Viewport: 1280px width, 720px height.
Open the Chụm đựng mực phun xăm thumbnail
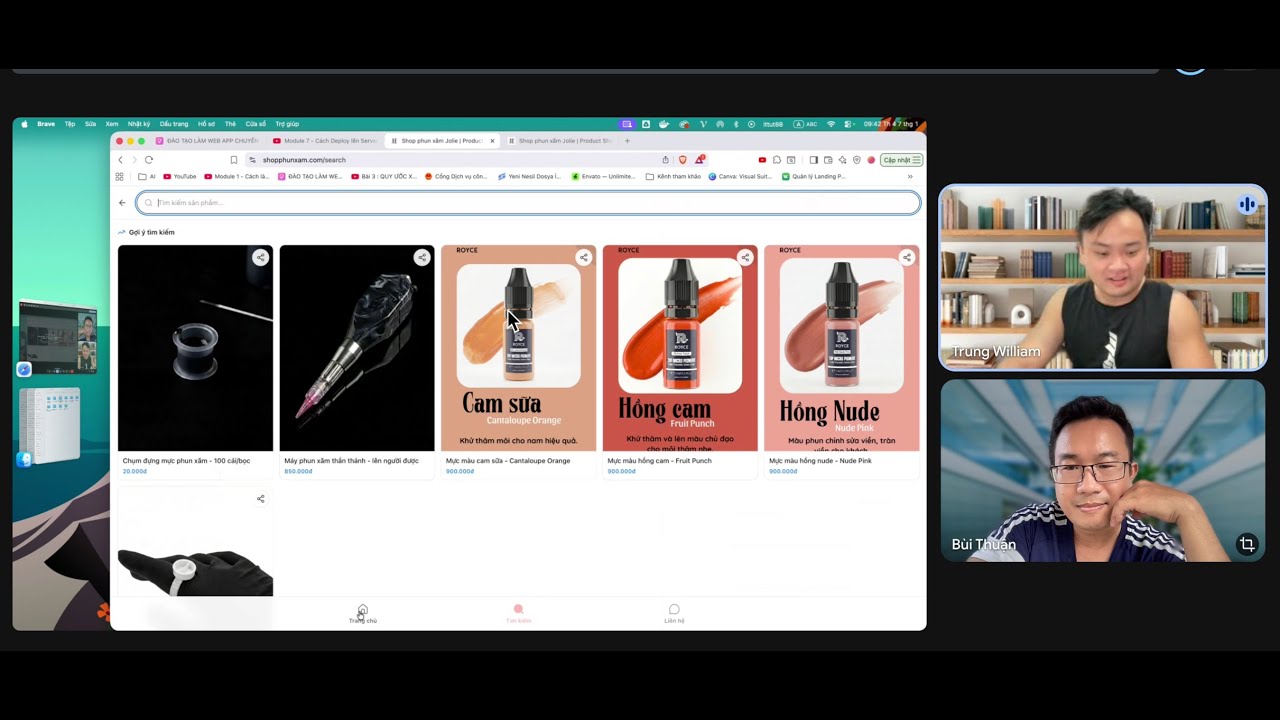[x=195, y=348]
